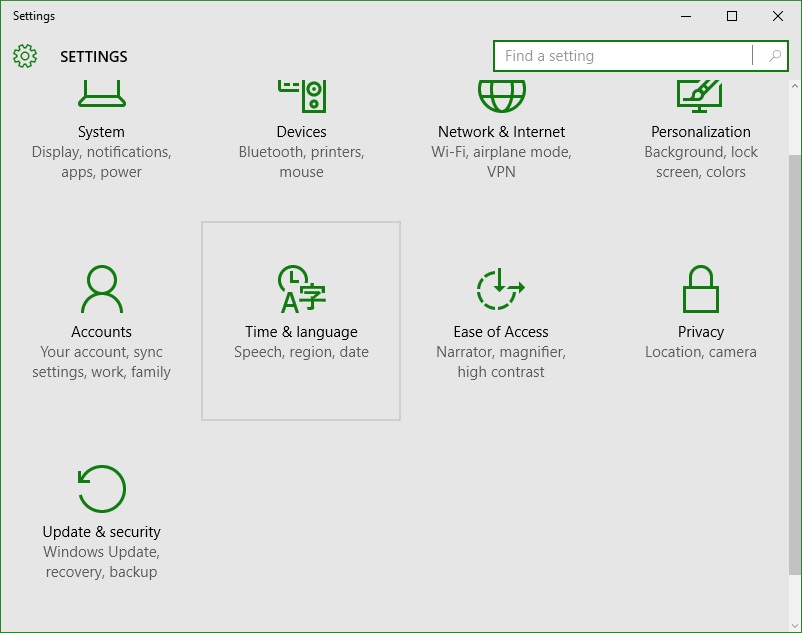Click the scrollbar up arrow

tap(795, 86)
